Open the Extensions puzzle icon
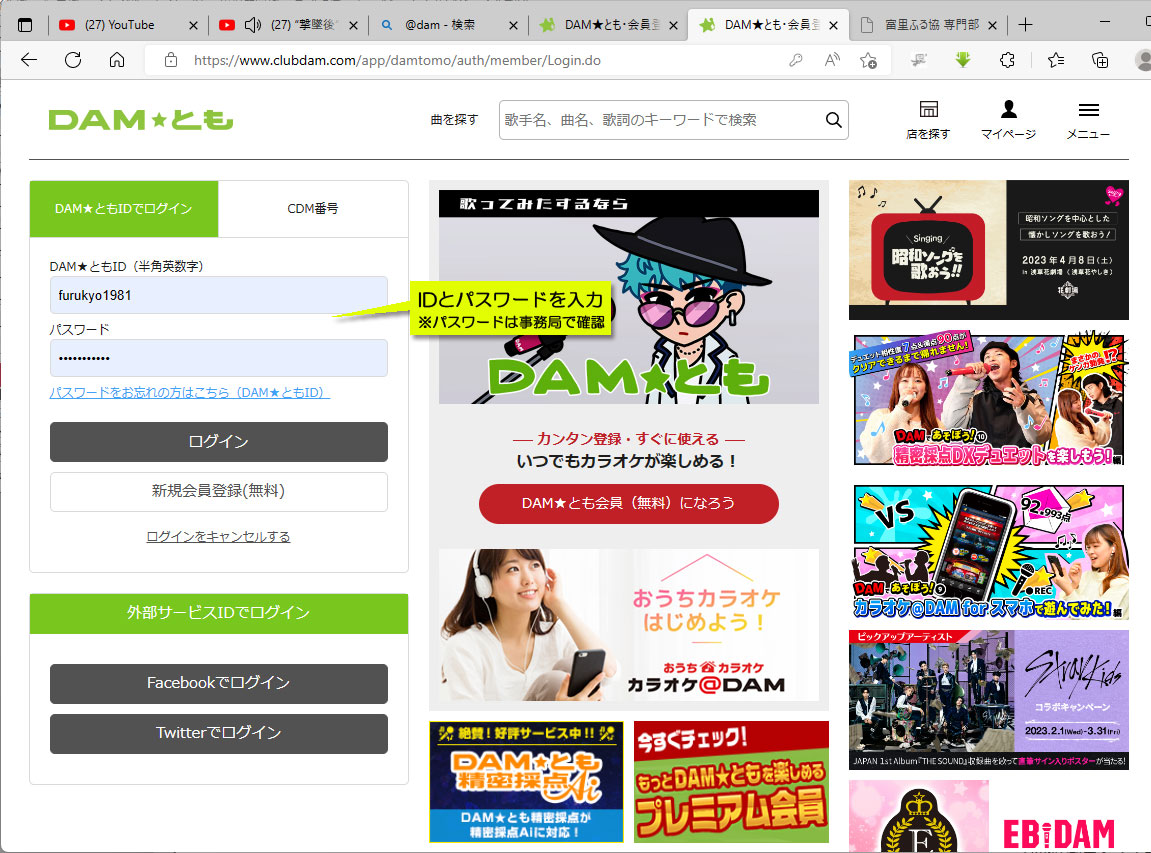 pyautogui.click(x=1007, y=60)
